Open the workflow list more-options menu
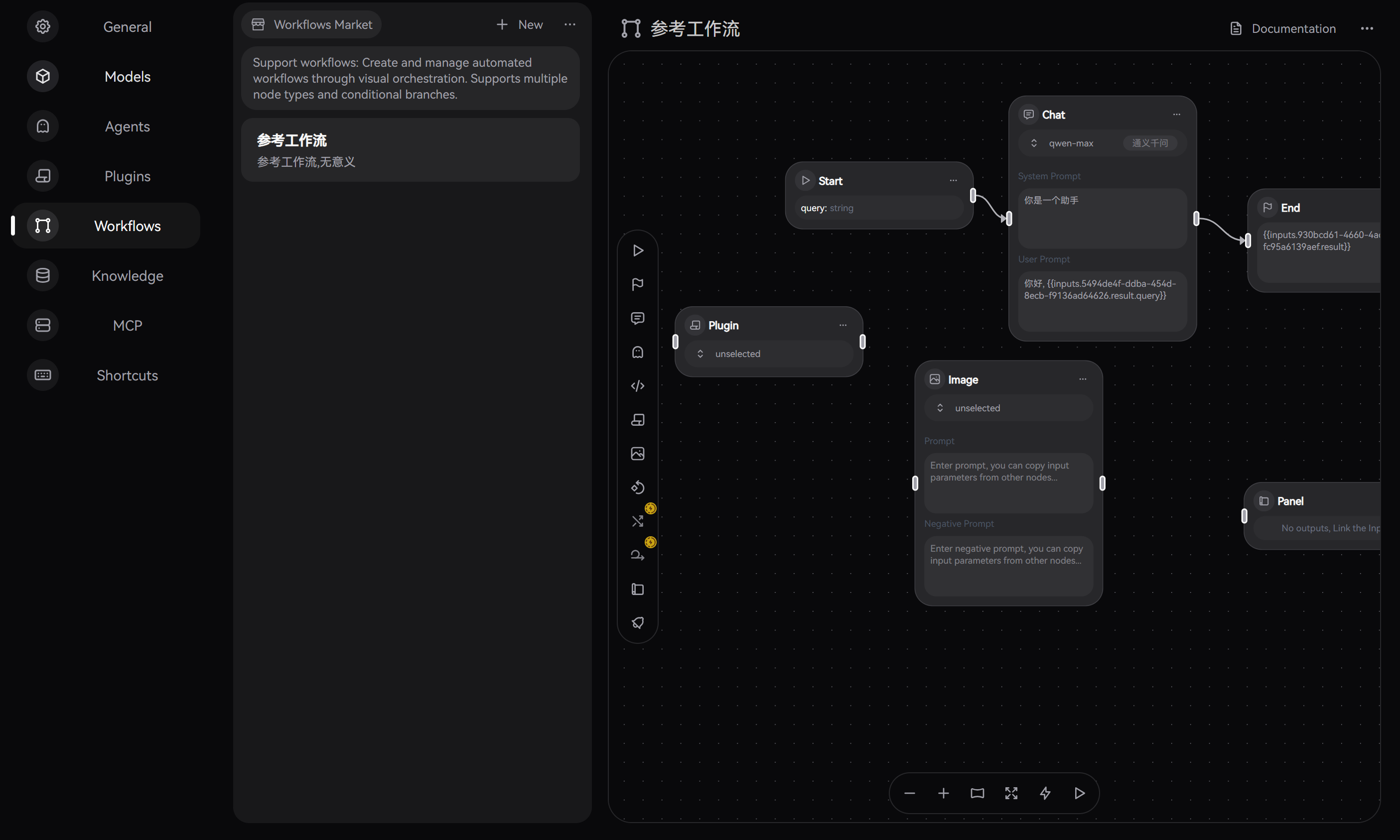The height and width of the screenshot is (840, 1400). [570, 24]
